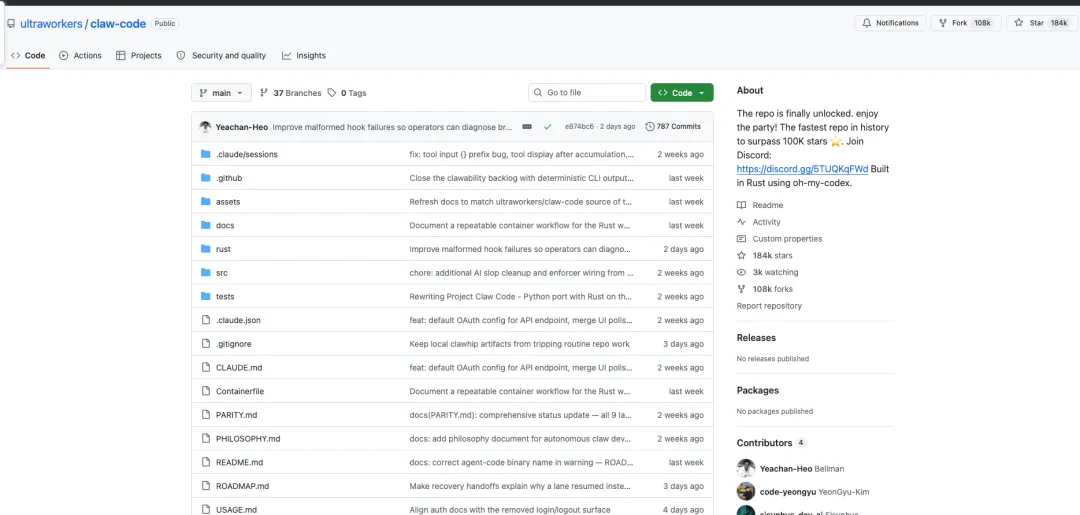Screen dimensions: 1080x515
Task: Click file icon next to CLAUDE.md
Action: pyautogui.click(x=205, y=368)
